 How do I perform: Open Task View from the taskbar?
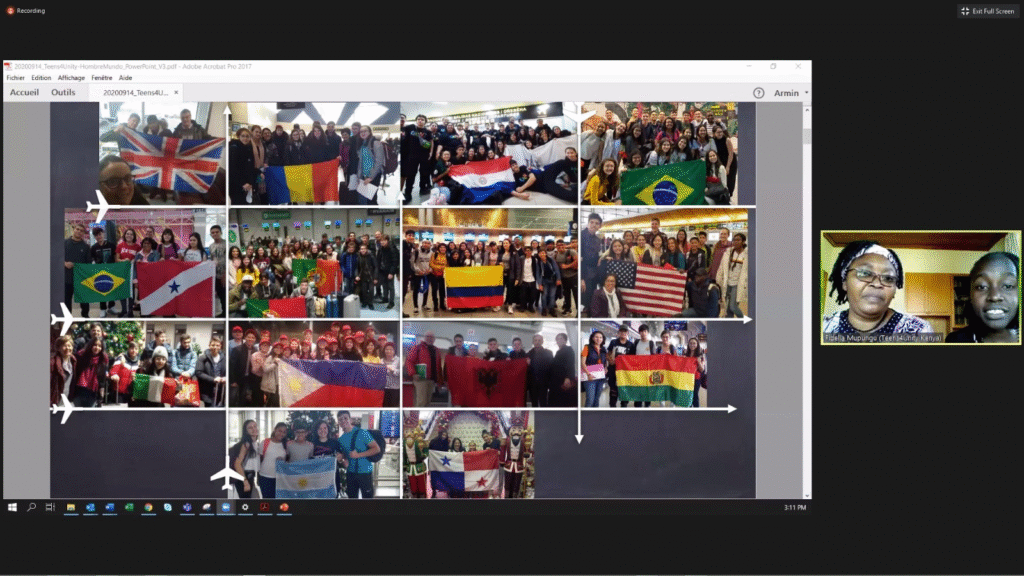49,509
